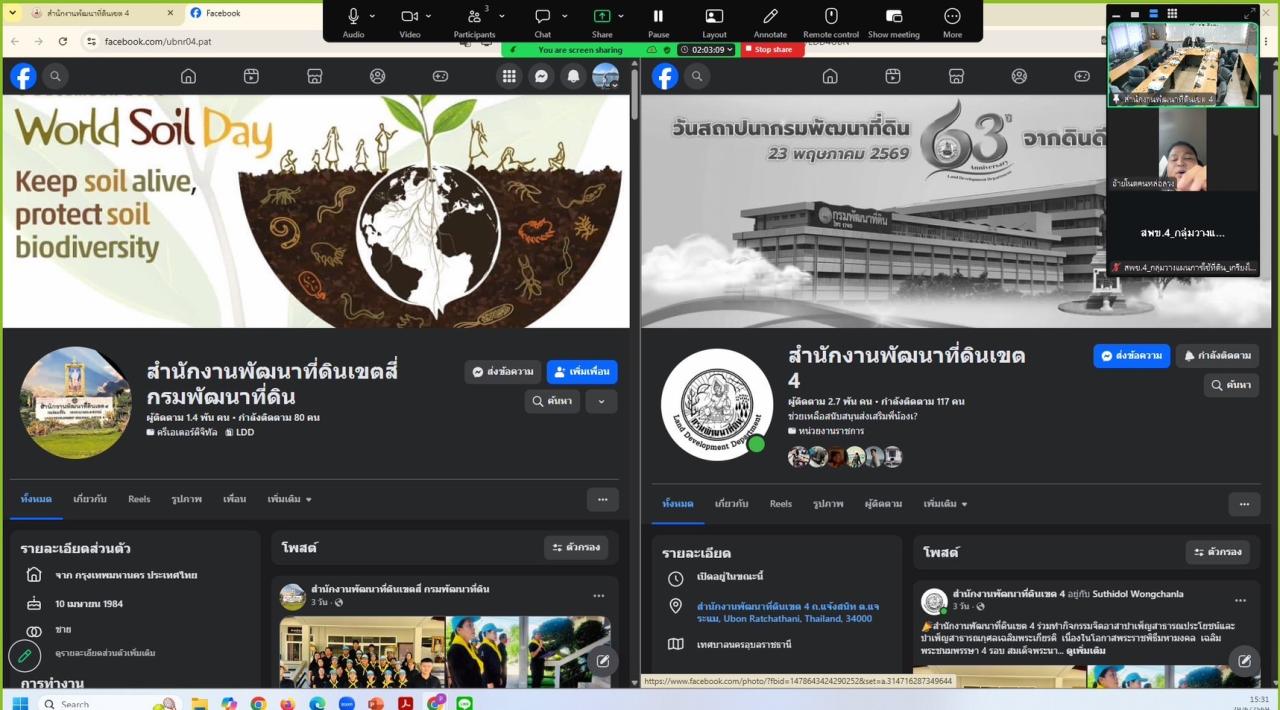Viewport: 1280px width, 710px height.
Task: Expand เพิ่มเติม menu on left profile
Action: (289, 499)
